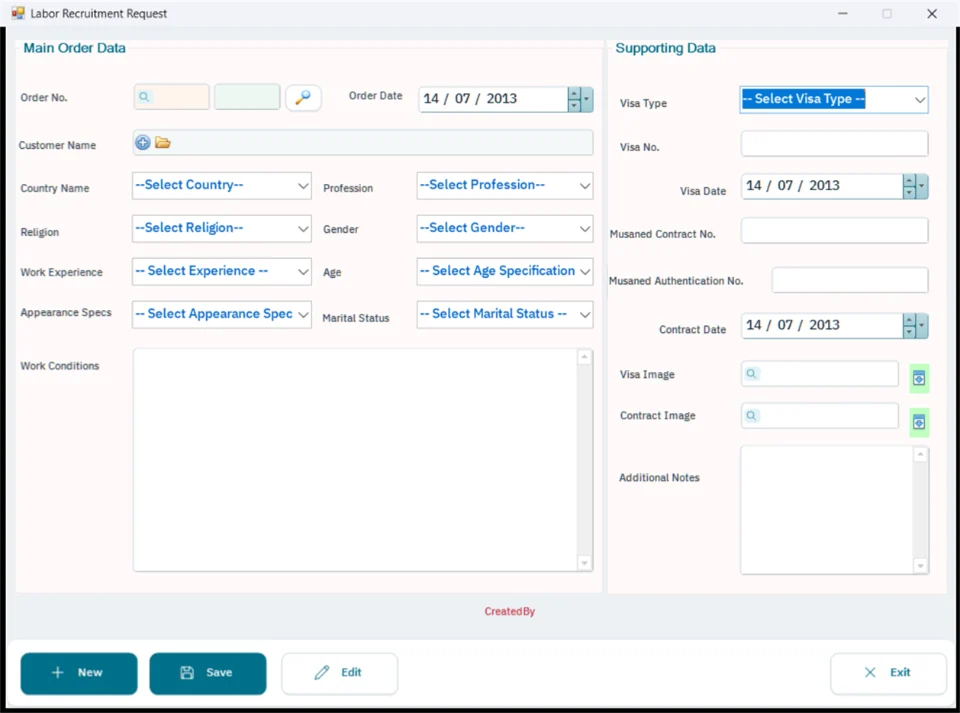Open the Contract Date calendar dropdown arrow
Screen dimensions: 960x713
[921, 326]
